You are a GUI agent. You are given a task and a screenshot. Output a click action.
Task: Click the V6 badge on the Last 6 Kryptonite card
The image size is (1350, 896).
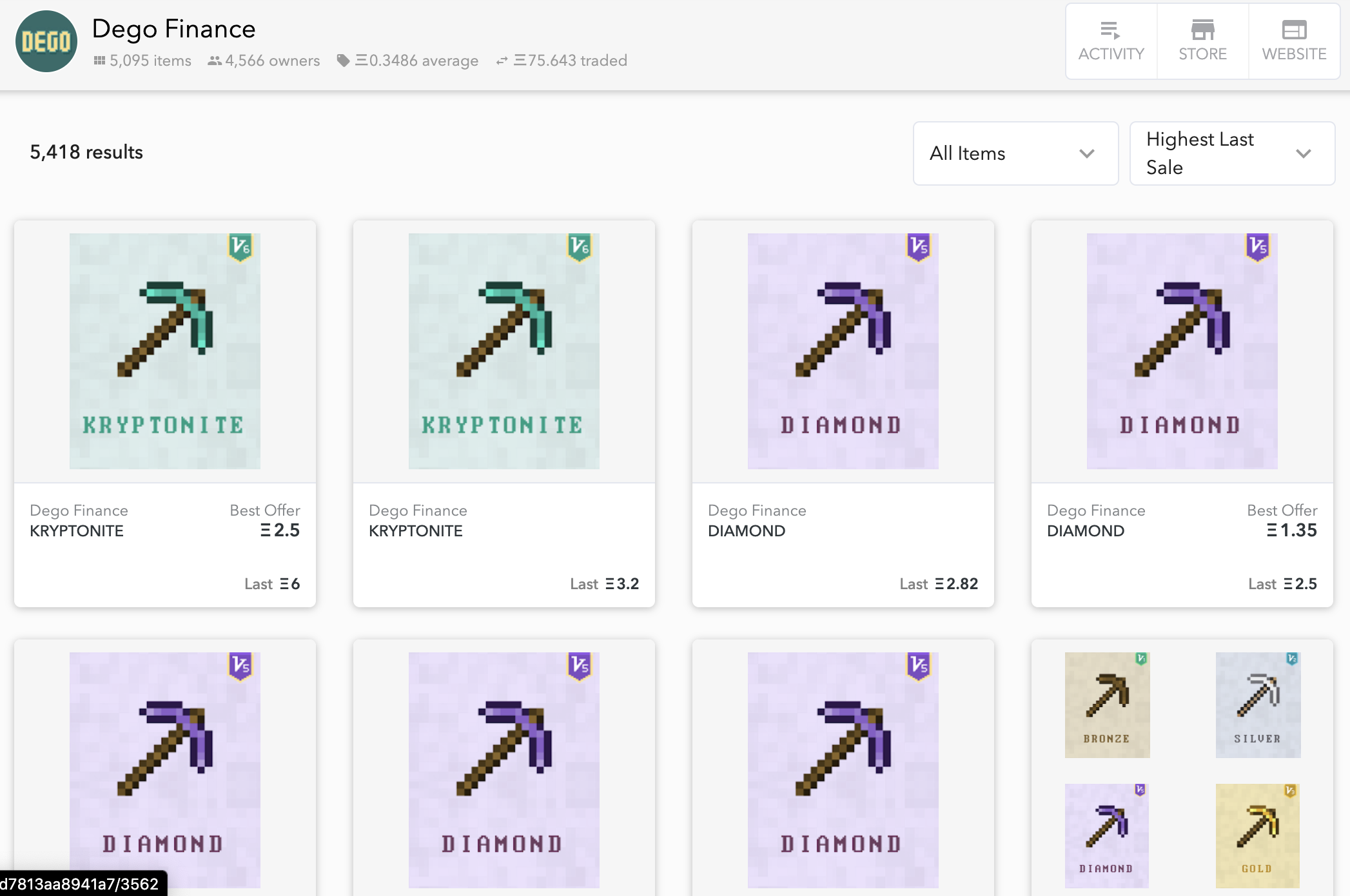[240, 248]
